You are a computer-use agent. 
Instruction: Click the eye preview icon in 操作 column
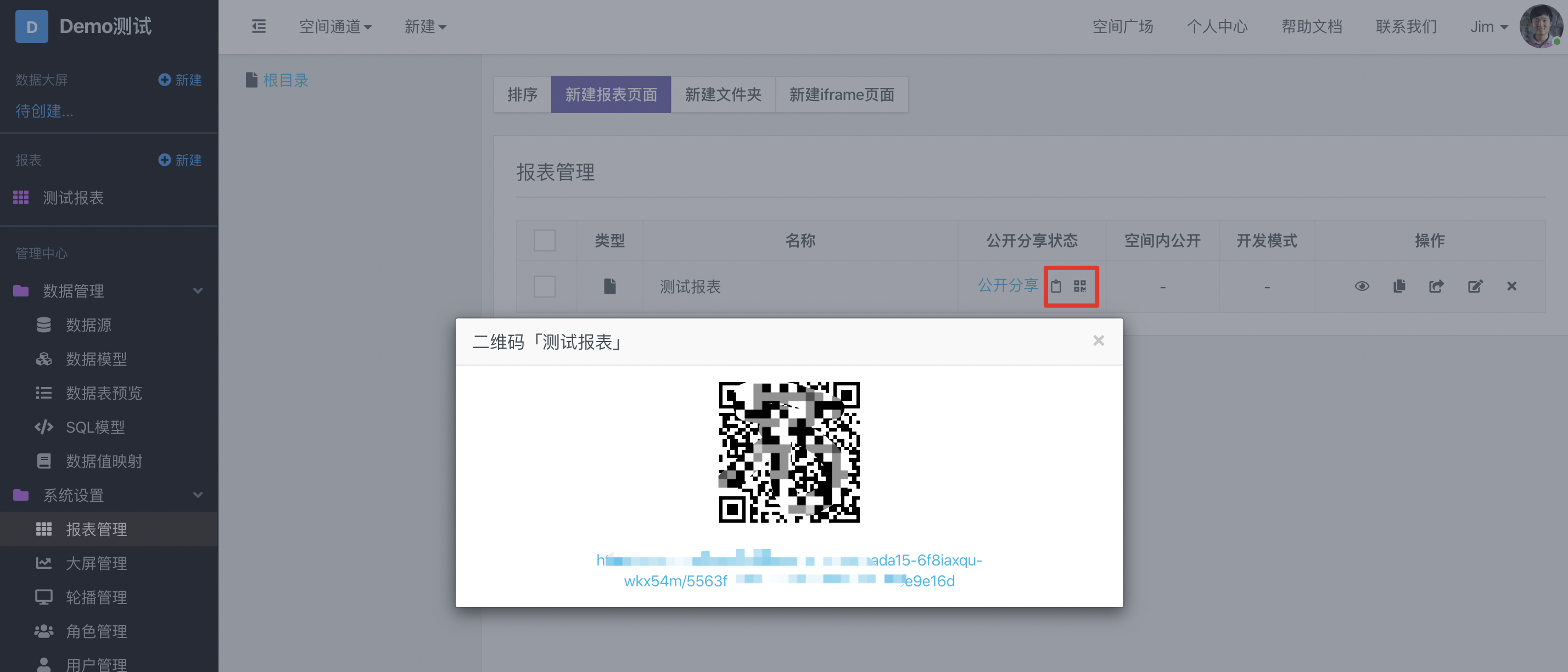tap(1362, 286)
